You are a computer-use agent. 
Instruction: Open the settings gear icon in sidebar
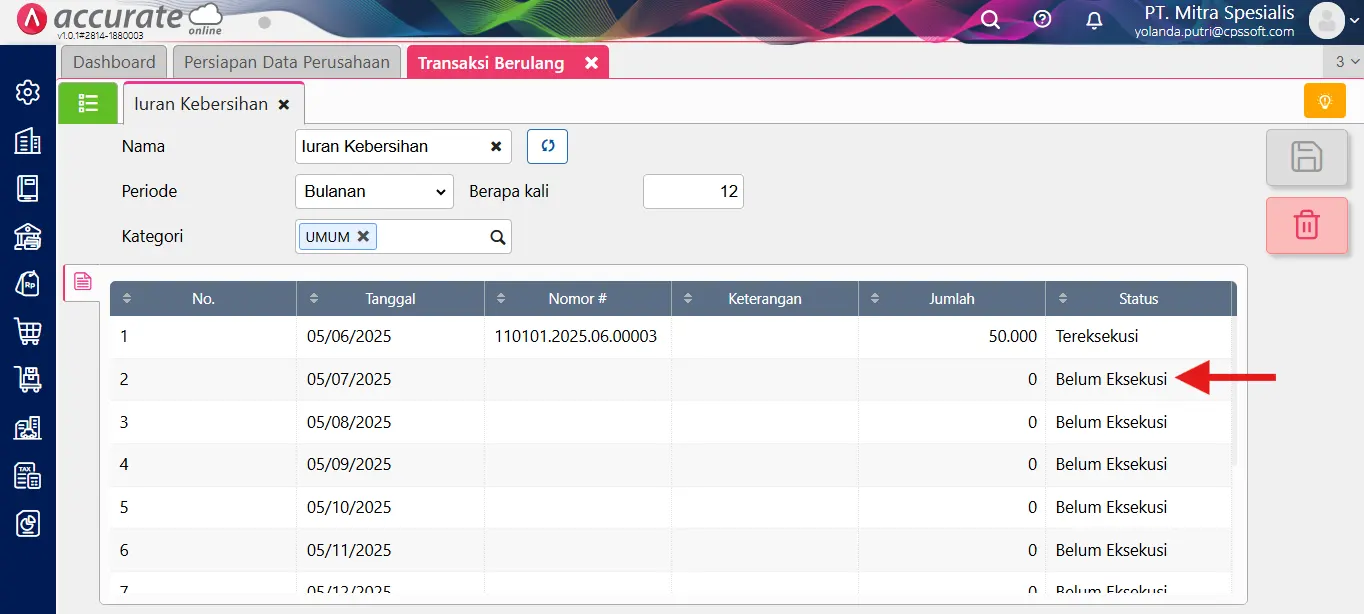pyautogui.click(x=27, y=91)
